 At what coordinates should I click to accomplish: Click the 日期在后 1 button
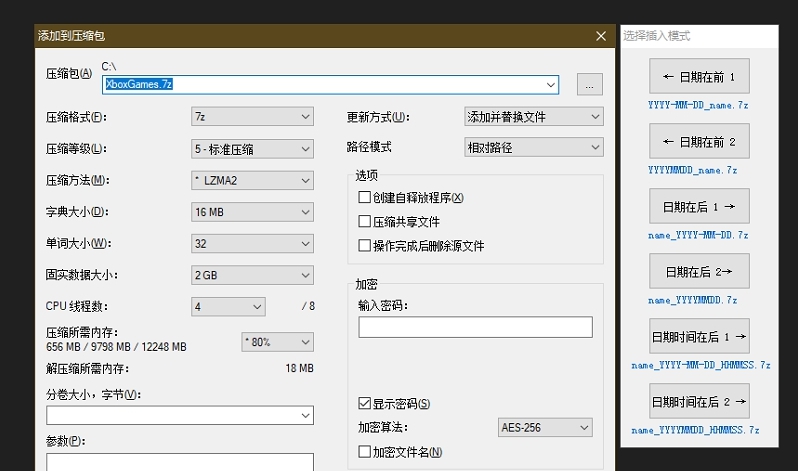point(699,206)
